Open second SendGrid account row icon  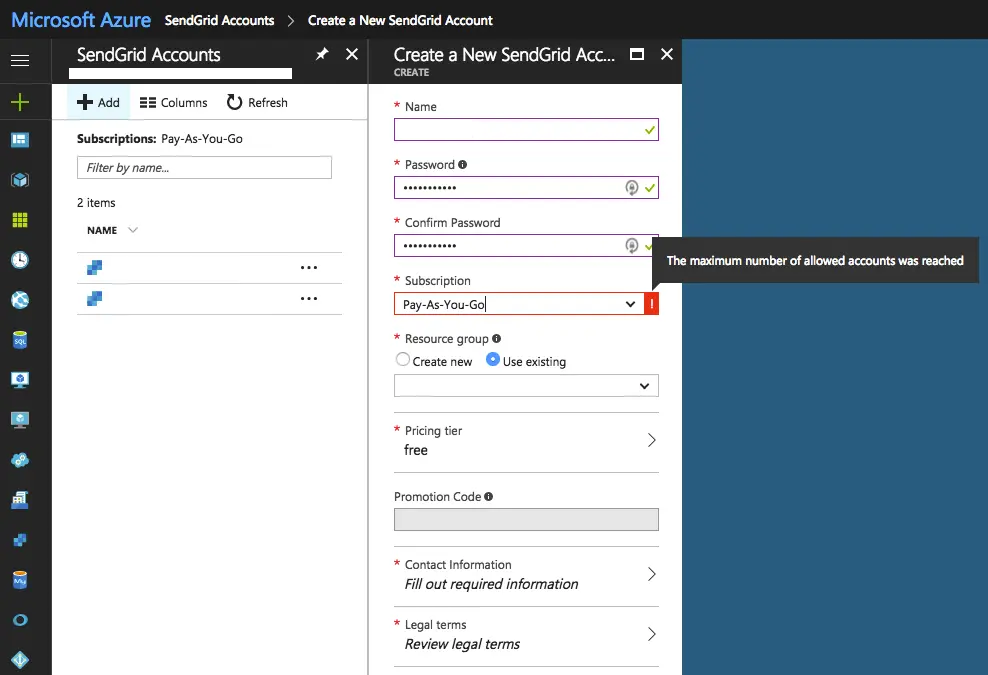coord(95,299)
